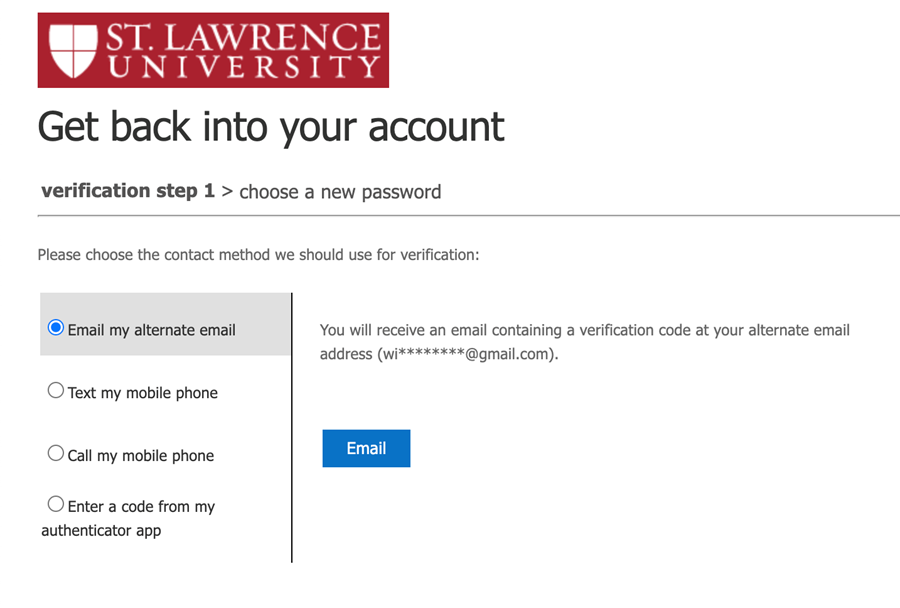Viewport: 900px width, 608px height.
Task: Choose the Text my mobile phone radio button
Action: tap(56, 391)
